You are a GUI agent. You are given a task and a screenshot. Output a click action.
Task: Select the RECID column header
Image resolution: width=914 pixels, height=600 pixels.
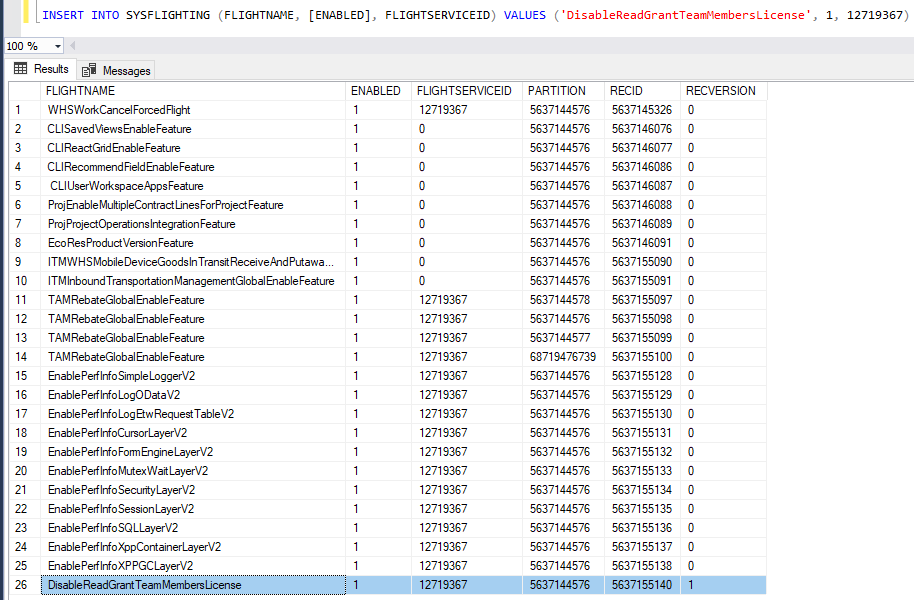[642, 91]
